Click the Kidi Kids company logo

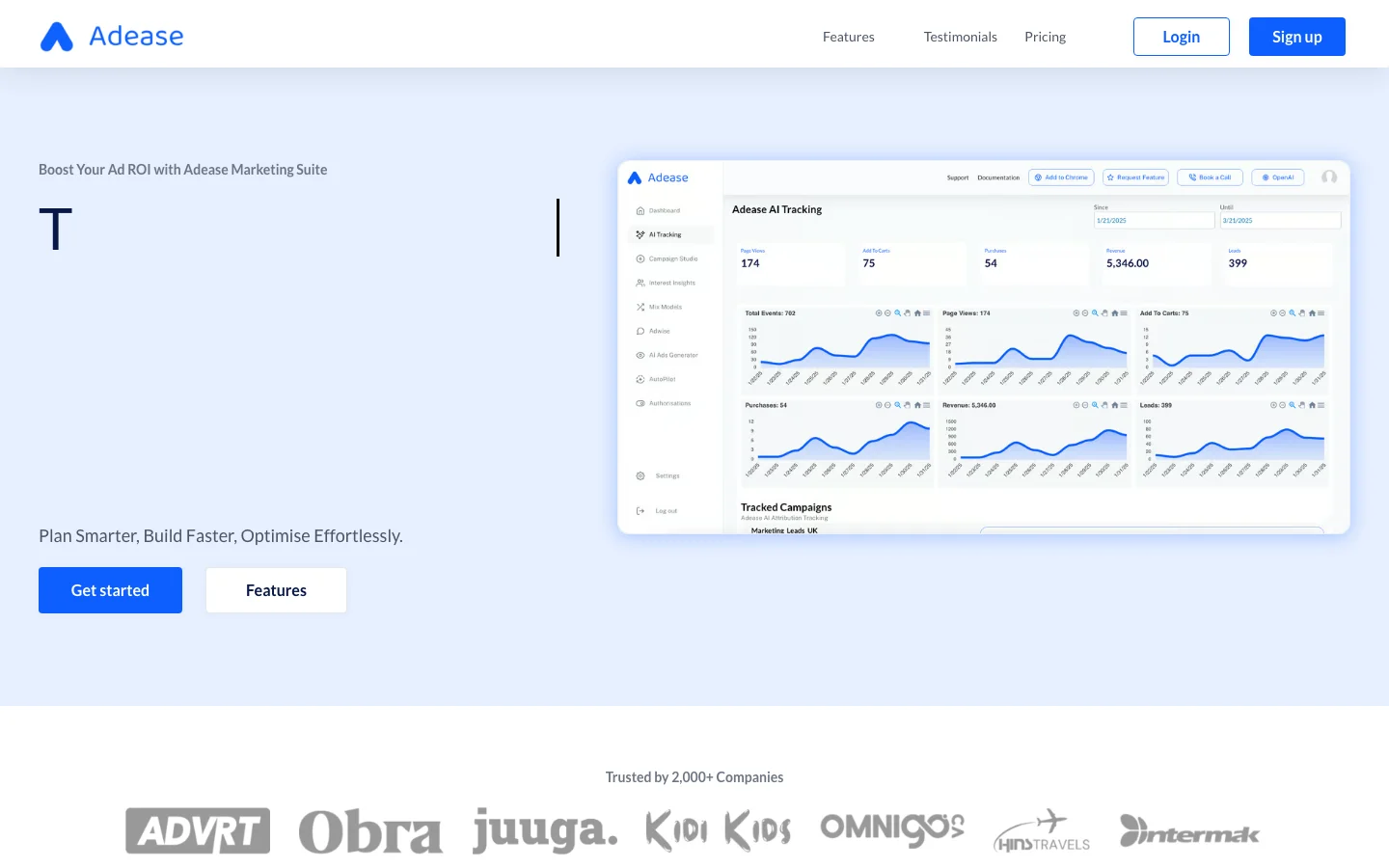719,831
